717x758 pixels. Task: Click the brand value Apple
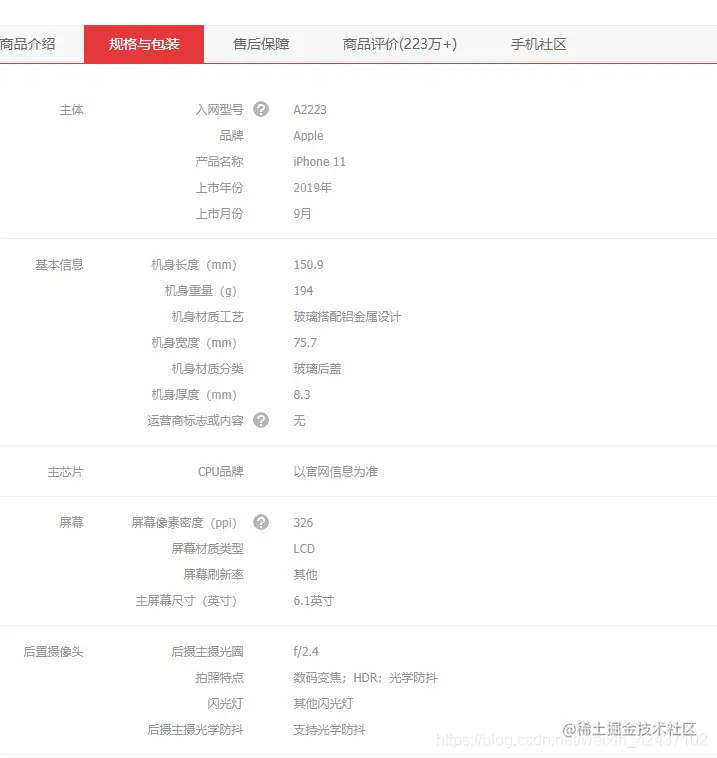308,136
